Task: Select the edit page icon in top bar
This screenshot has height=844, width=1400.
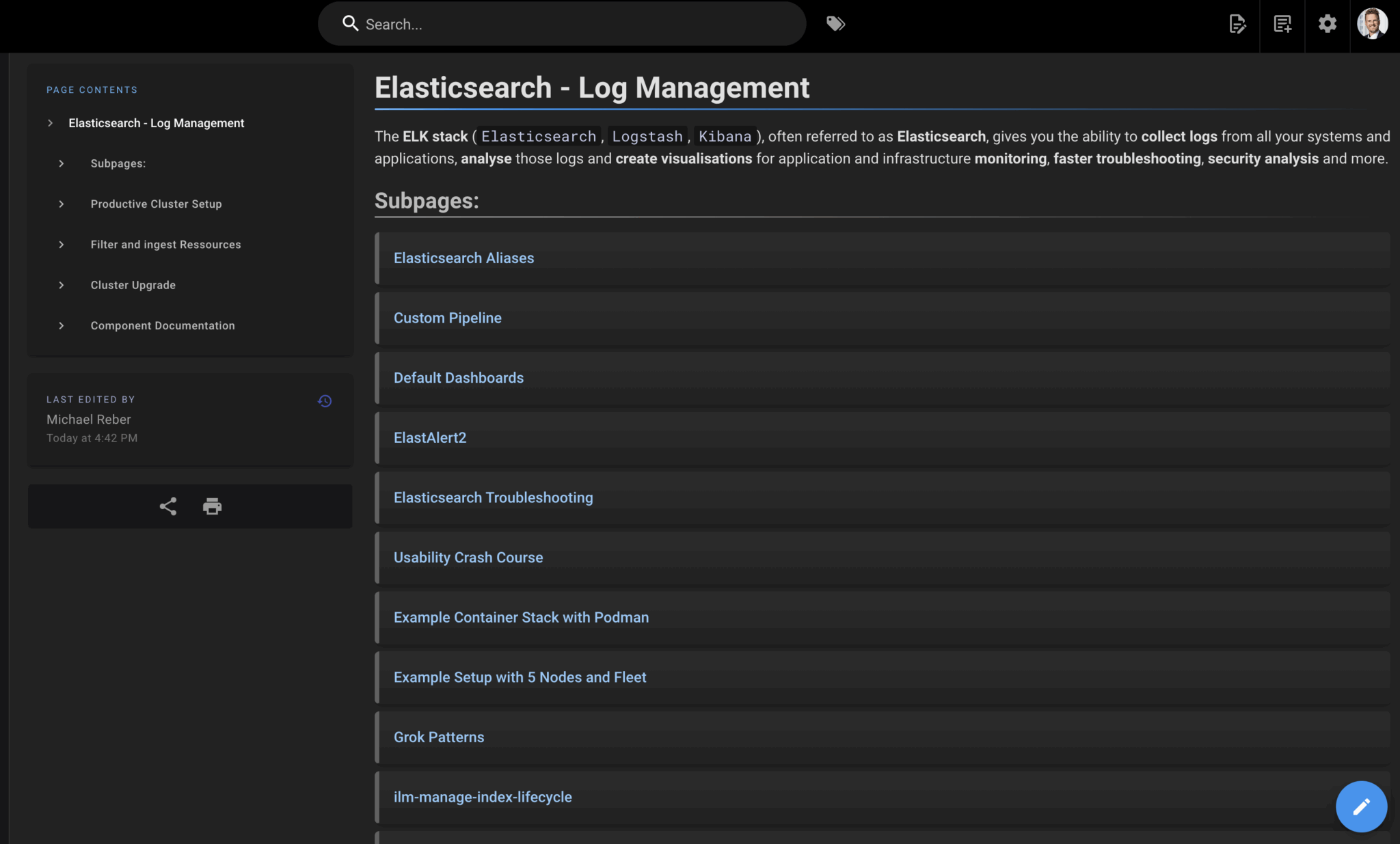Action: point(1239,25)
